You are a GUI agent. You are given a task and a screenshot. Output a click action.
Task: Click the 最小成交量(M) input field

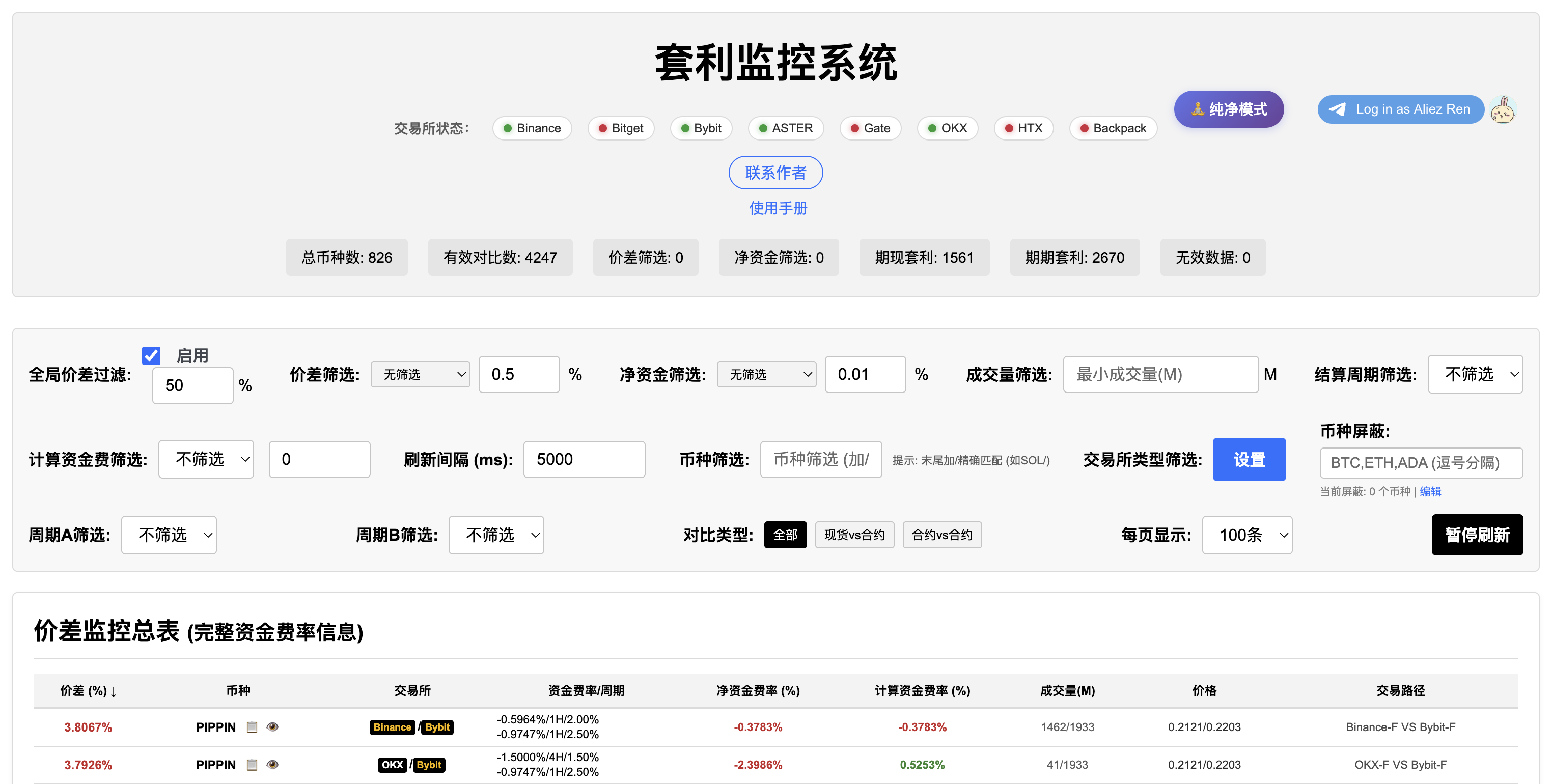pyautogui.click(x=1160, y=375)
